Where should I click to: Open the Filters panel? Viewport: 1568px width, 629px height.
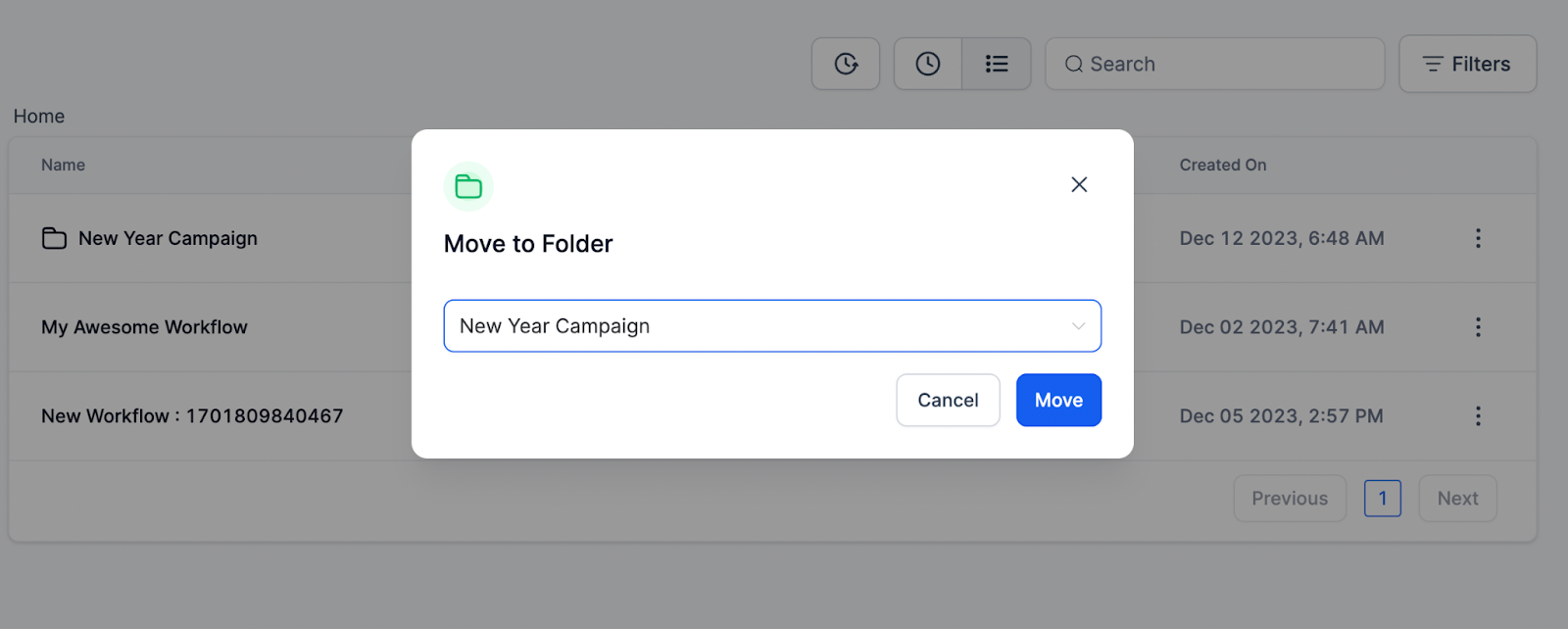1467,64
